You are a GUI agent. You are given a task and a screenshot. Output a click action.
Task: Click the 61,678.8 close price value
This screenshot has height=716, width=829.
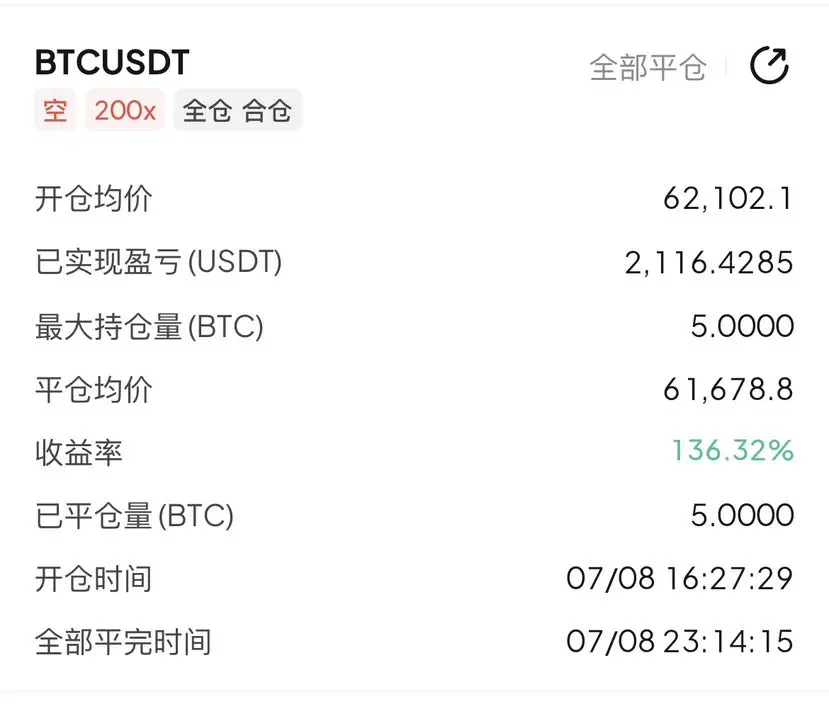(728, 389)
